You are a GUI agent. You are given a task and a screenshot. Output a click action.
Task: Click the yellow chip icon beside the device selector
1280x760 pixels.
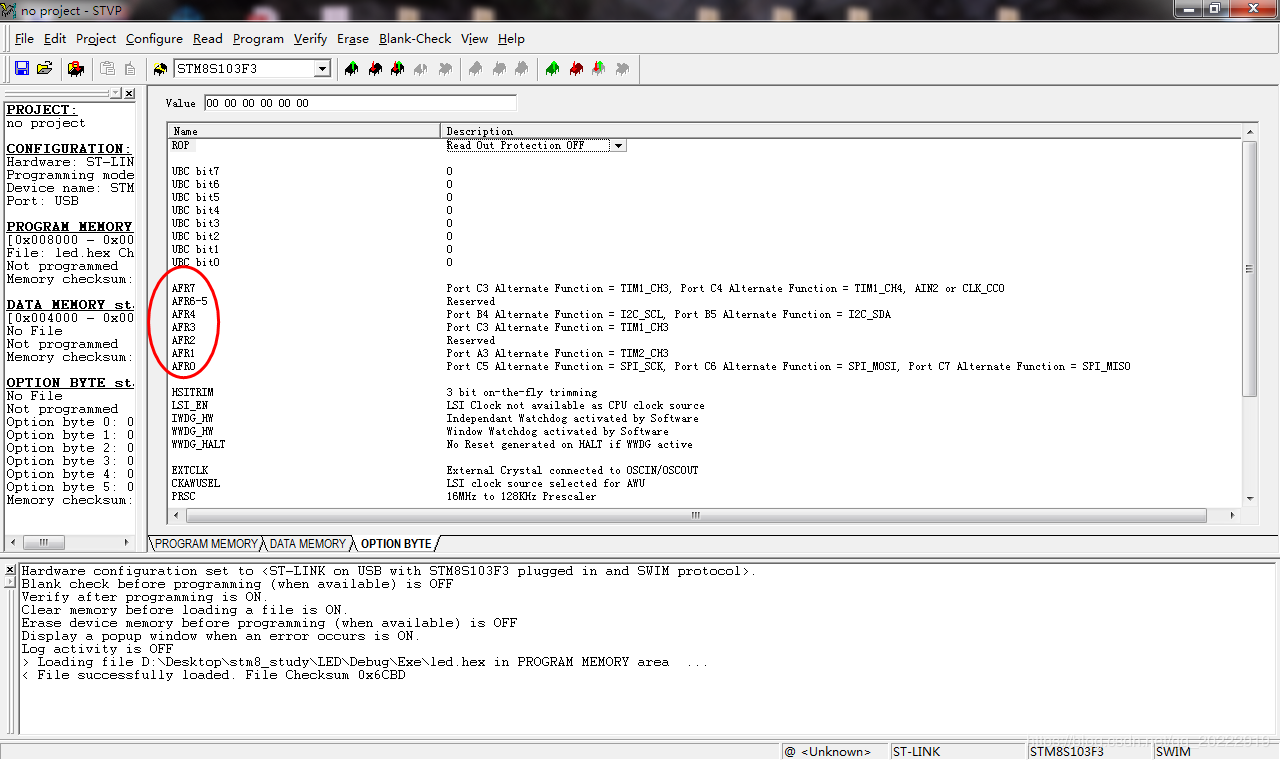160,69
